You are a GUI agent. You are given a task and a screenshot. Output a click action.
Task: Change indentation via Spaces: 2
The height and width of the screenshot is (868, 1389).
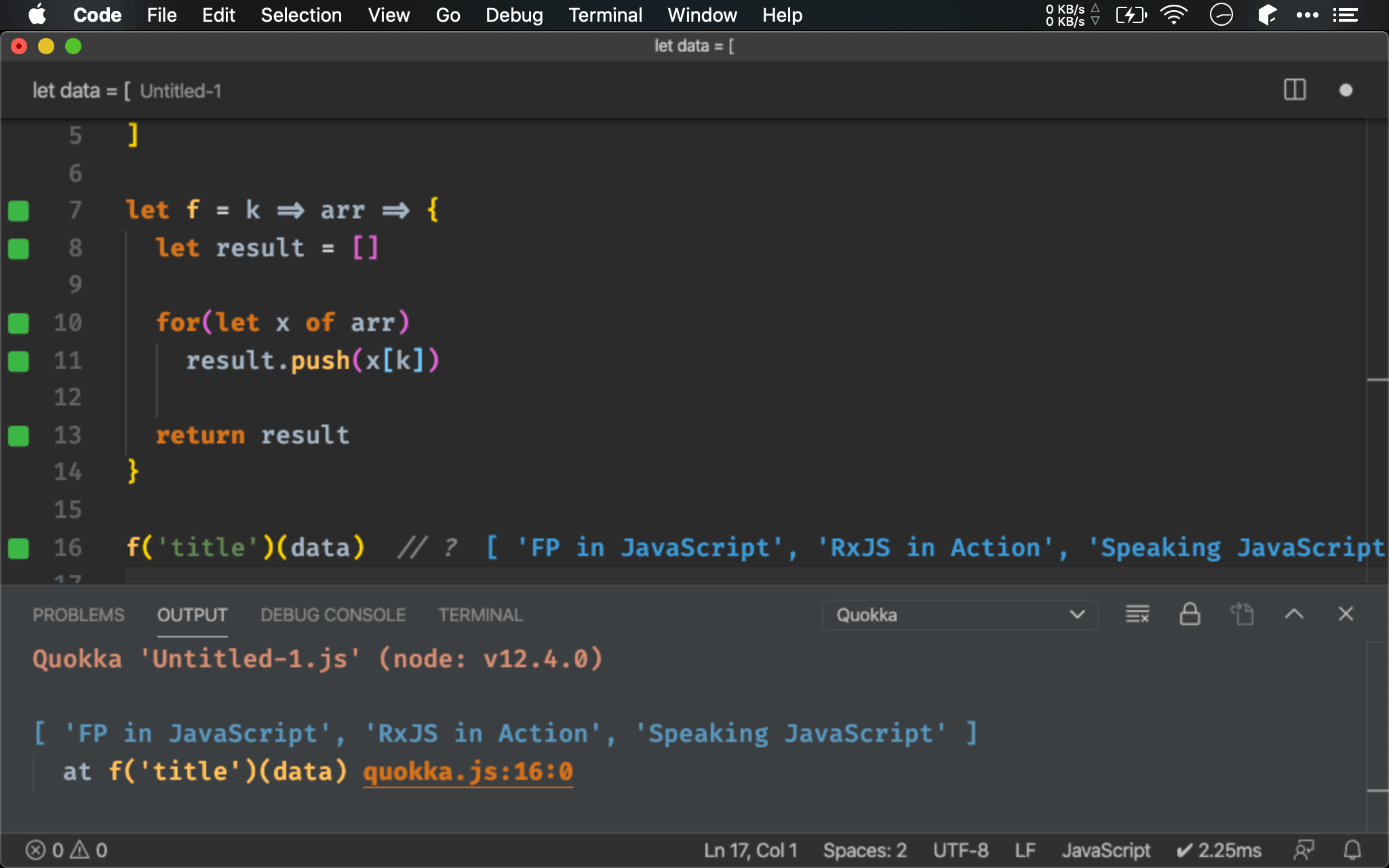click(x=865, y=850)
